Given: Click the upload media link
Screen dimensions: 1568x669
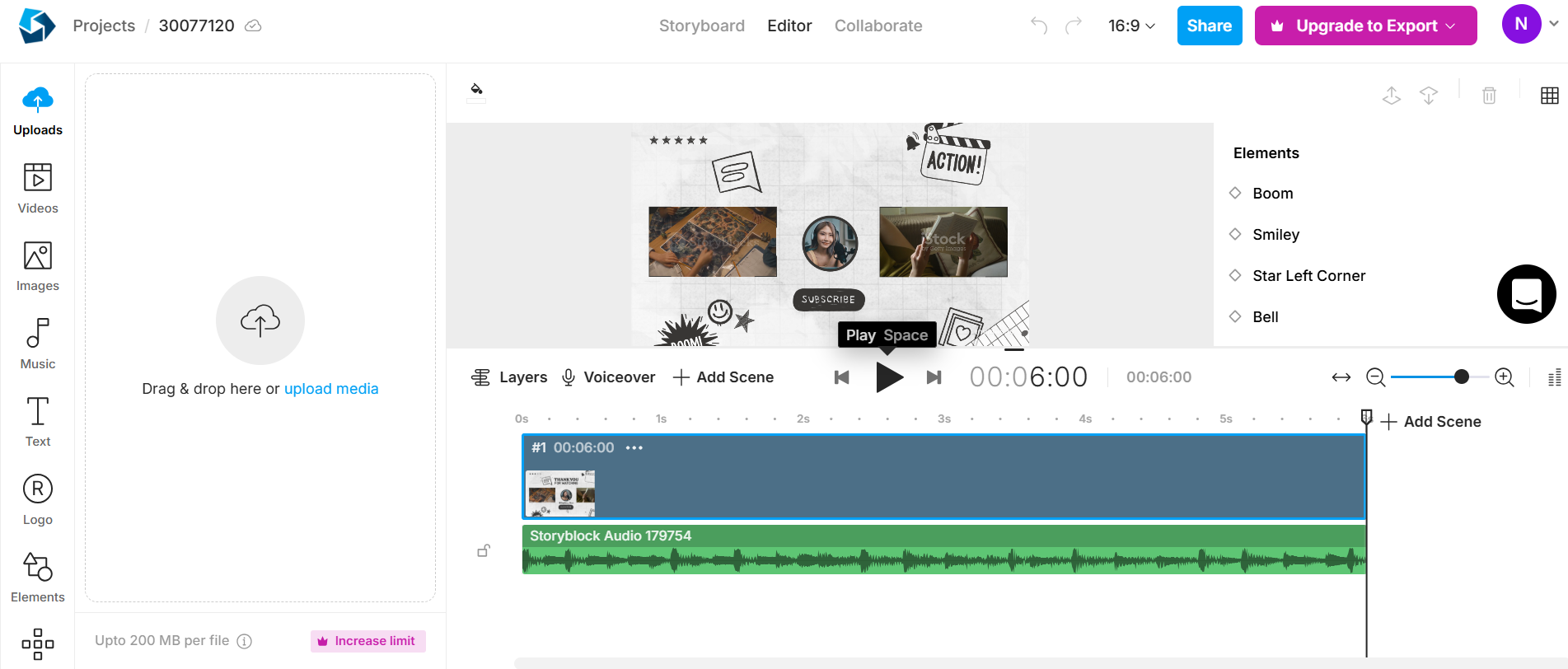Looking at the screenshot, I should click(x=331, y=389).
